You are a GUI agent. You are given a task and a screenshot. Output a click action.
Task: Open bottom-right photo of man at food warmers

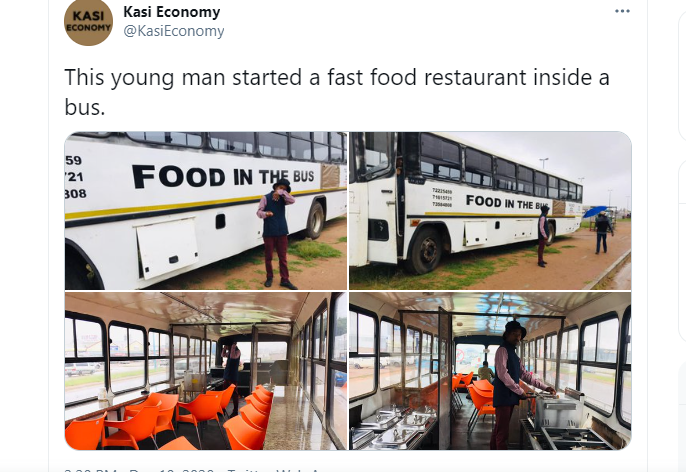click(x=490, y=371)
